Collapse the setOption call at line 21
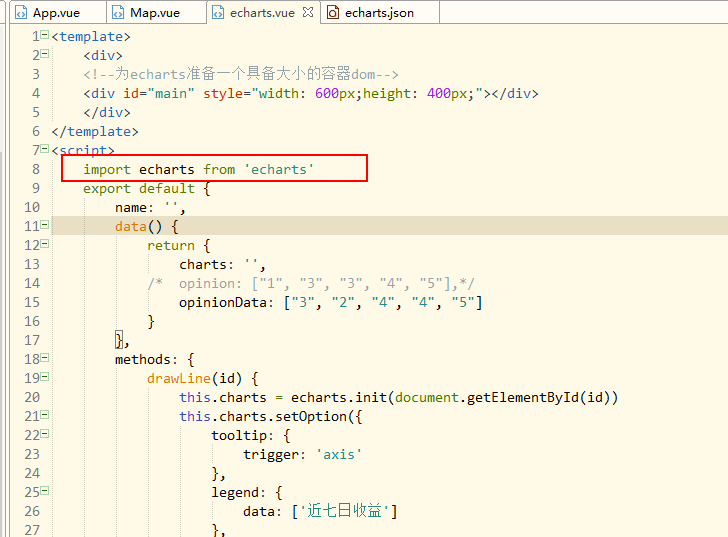The width and height of the screenshot is (728, 537). click(x=45, y=415)
